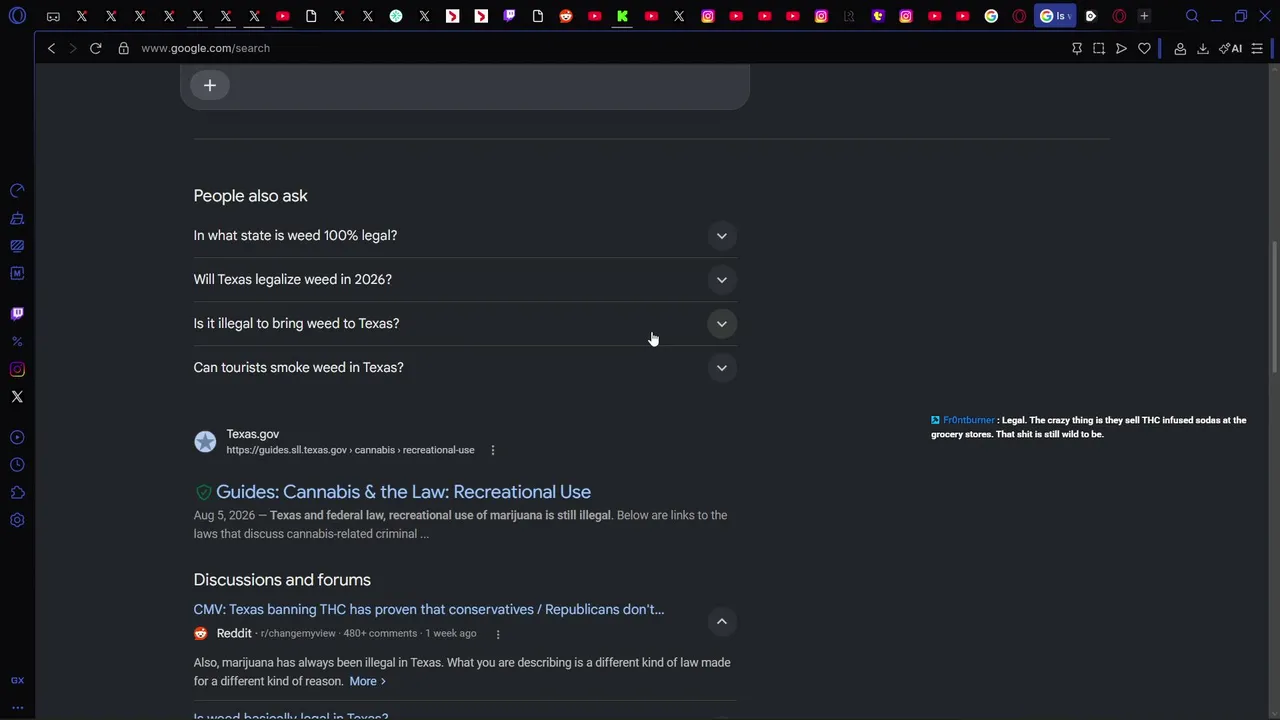Screen dimensions: 1280x720
Task: Select the active Google 'Is' search tab
Action: [1055, 16]
